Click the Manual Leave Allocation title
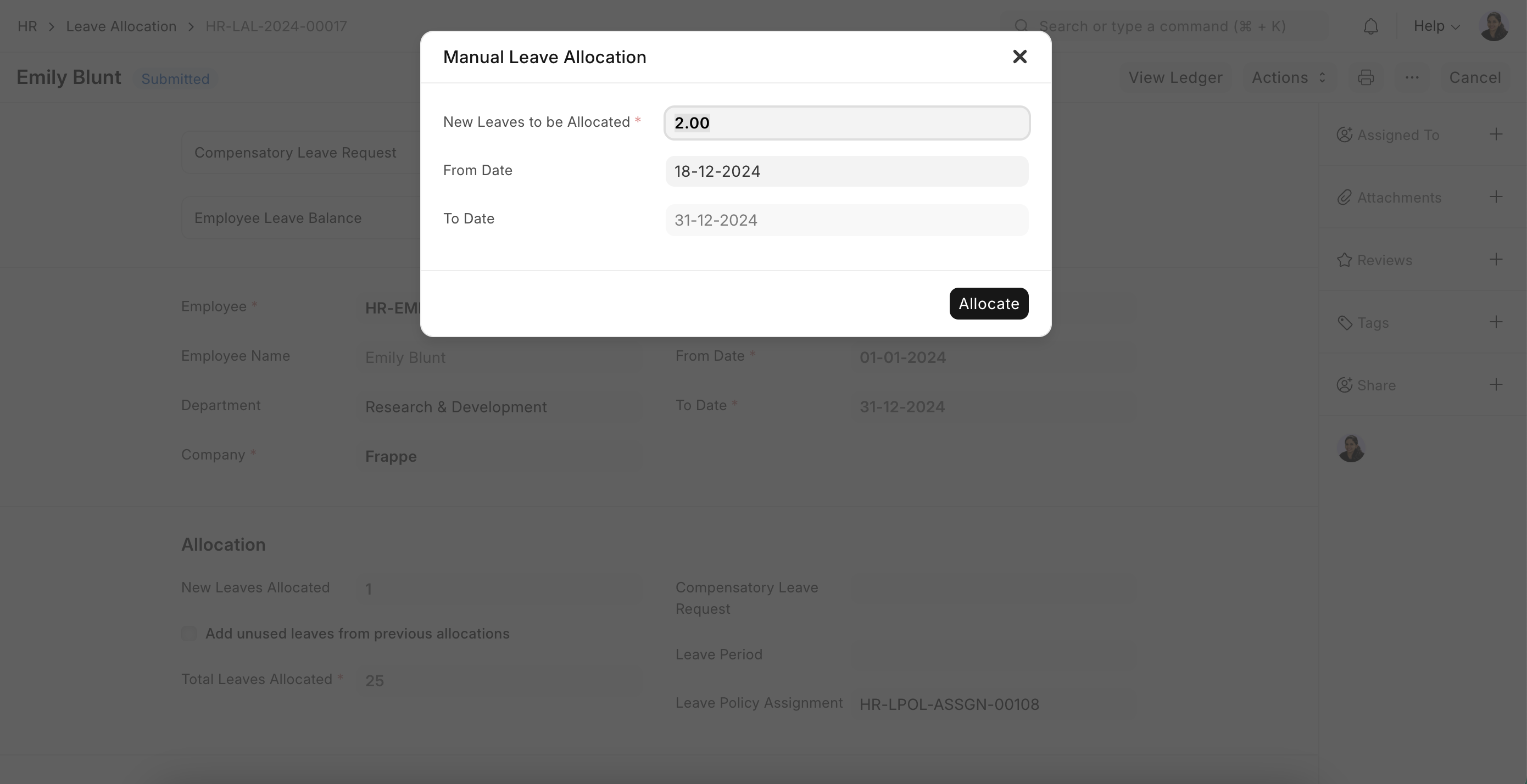The width and height of the screenshot is (1527, 784). (544, 57)
